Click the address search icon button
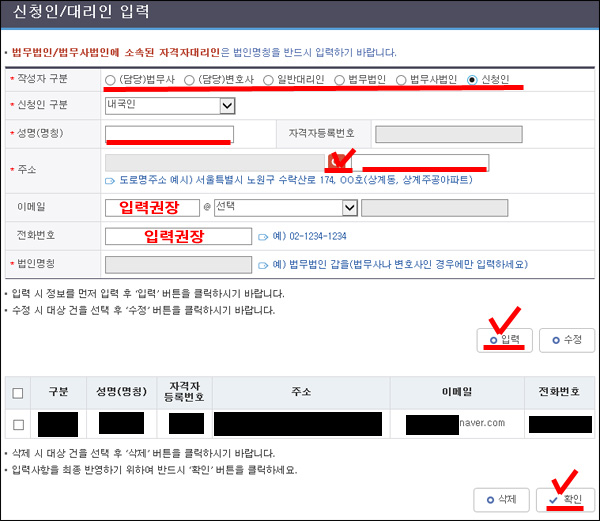Image resolution: width=600 pixels, height=521 pixels. pos(336,163)
